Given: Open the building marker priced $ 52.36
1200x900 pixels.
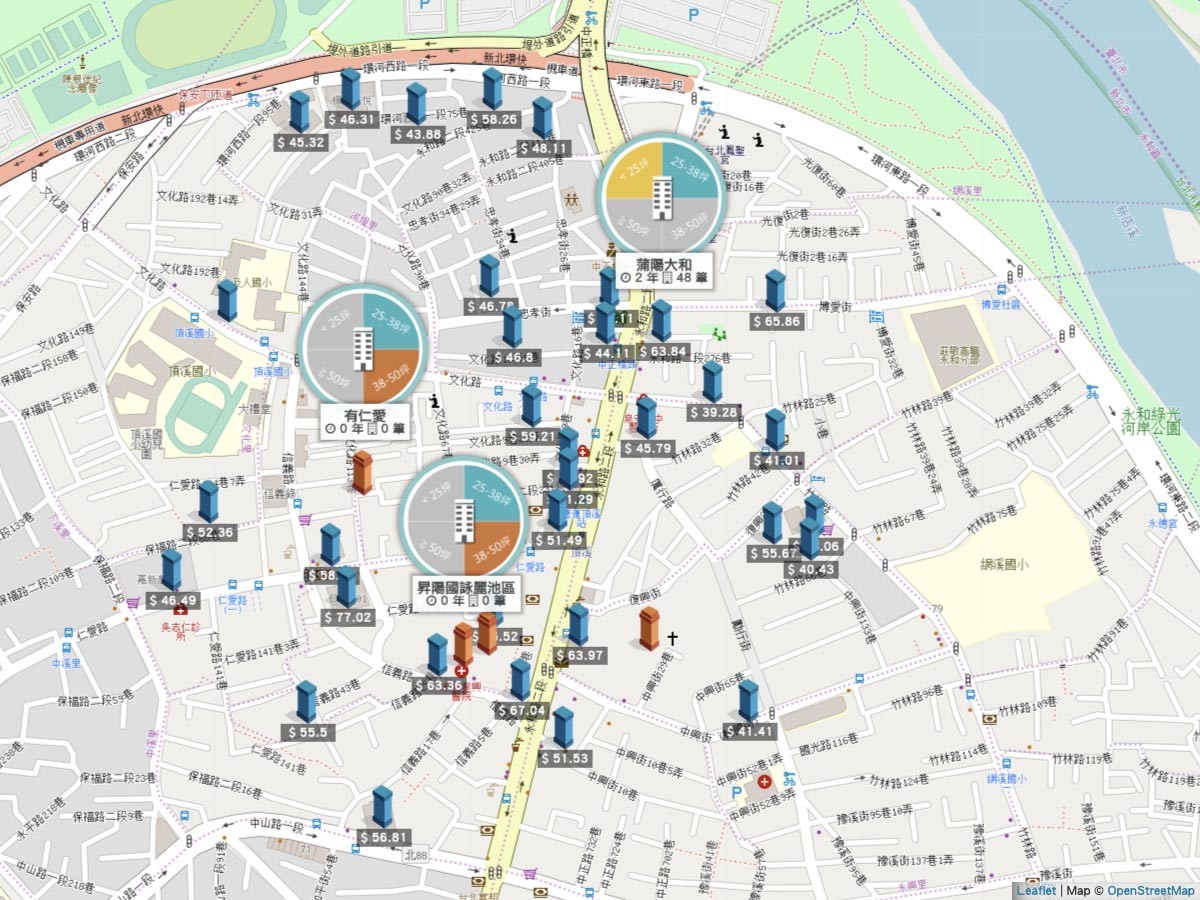Looking at the screenshot, I should [208, 502].
